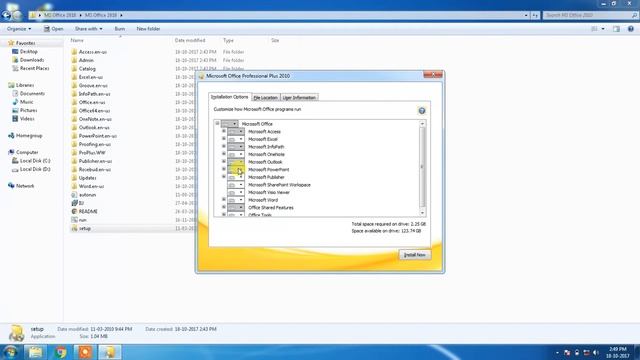Switch to the User Information tab

[x=299, y=98]
